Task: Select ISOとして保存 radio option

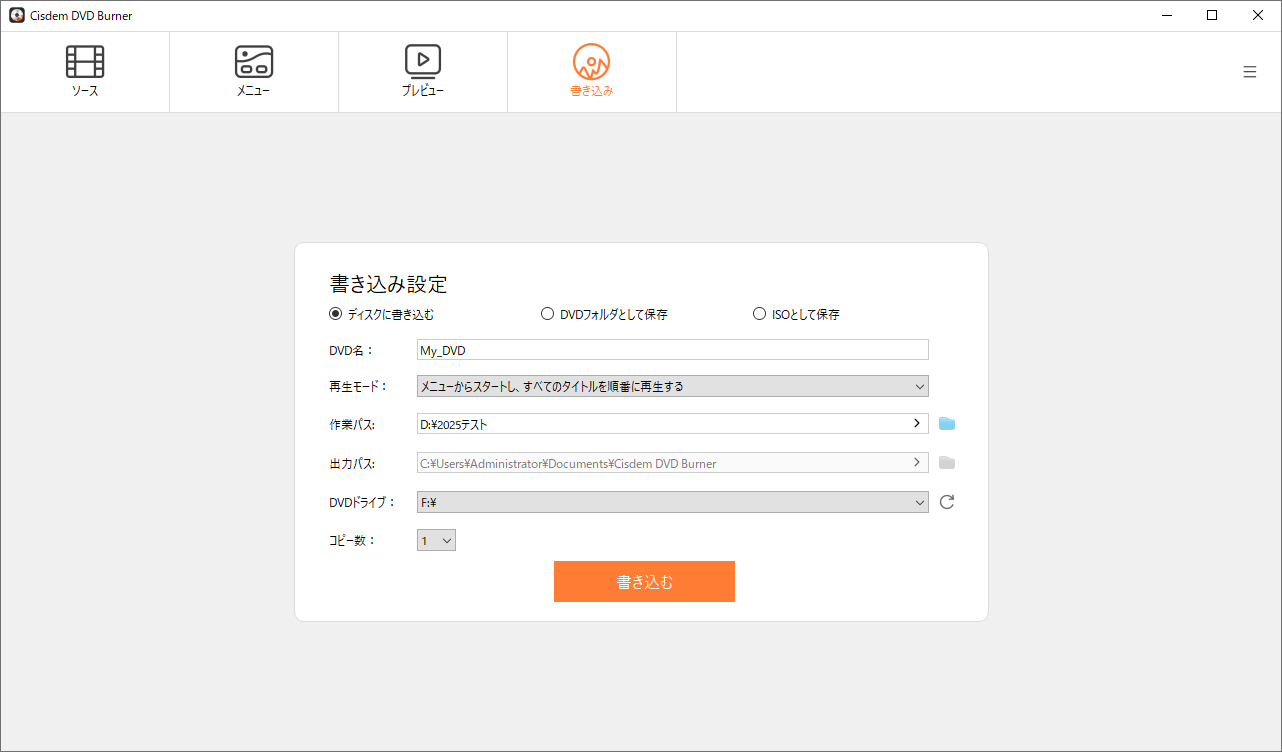Action: (759, 314)
